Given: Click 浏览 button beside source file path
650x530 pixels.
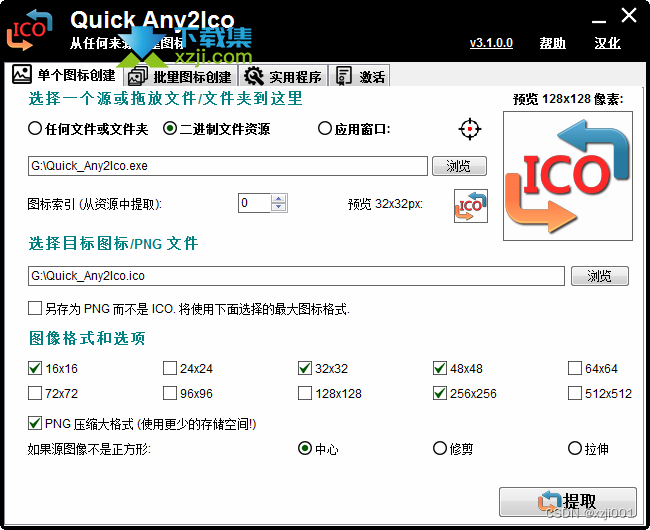Looking at the screenshot, I should tap(459, 166).
